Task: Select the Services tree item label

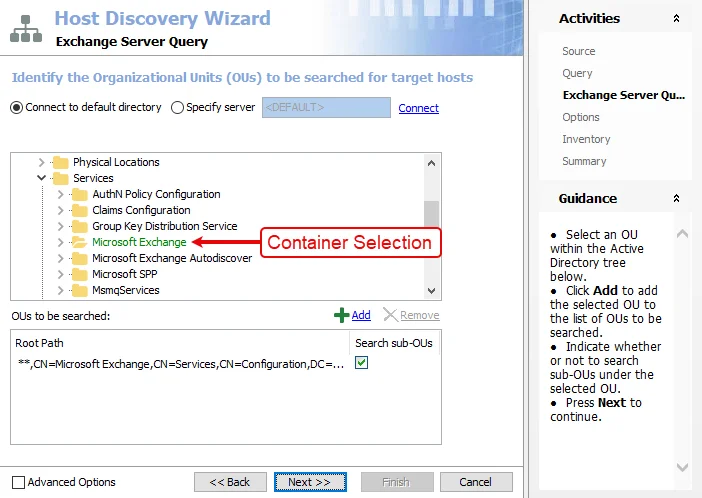Action: [93, 178]
